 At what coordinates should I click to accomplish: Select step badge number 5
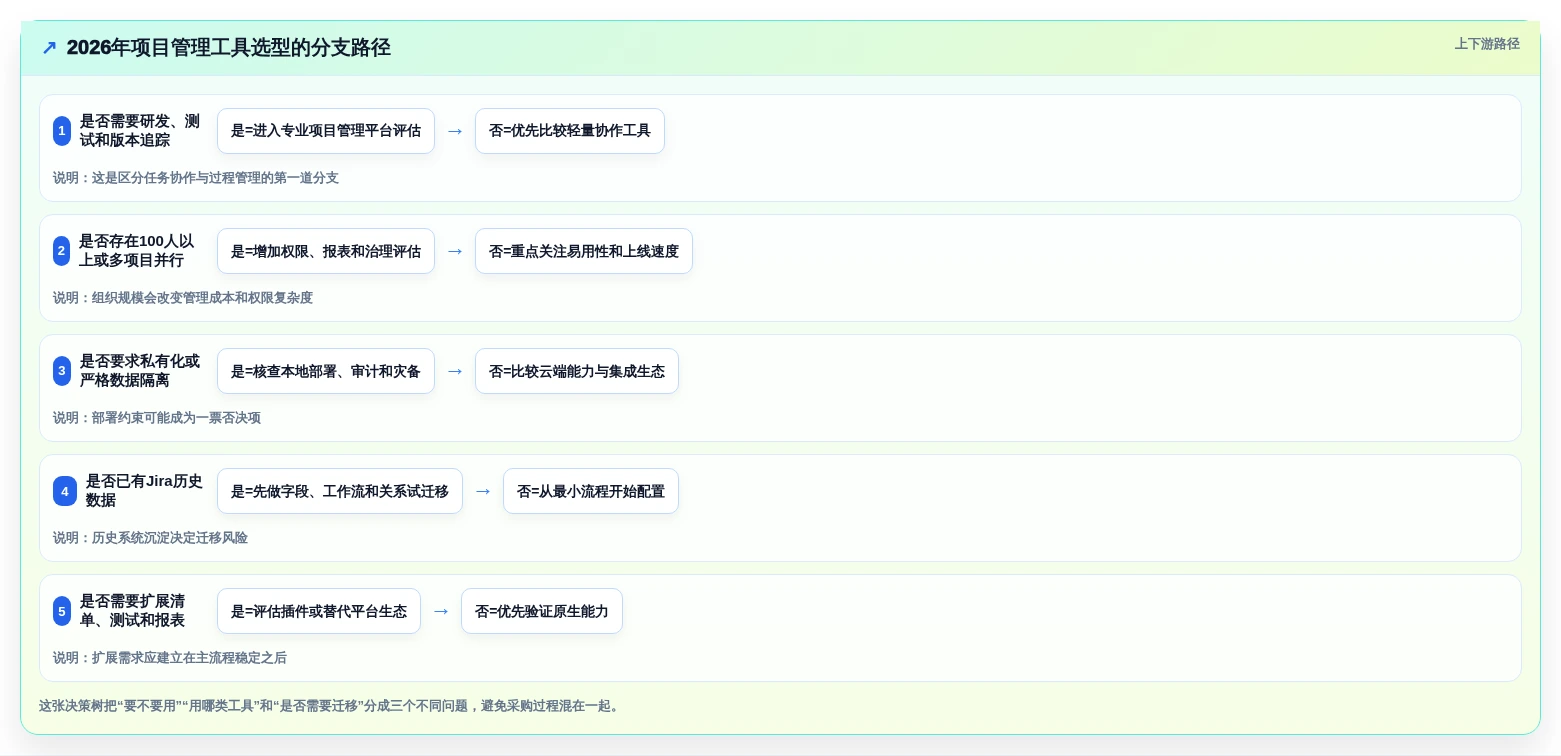pyautogui.click(x=62, y=611)
